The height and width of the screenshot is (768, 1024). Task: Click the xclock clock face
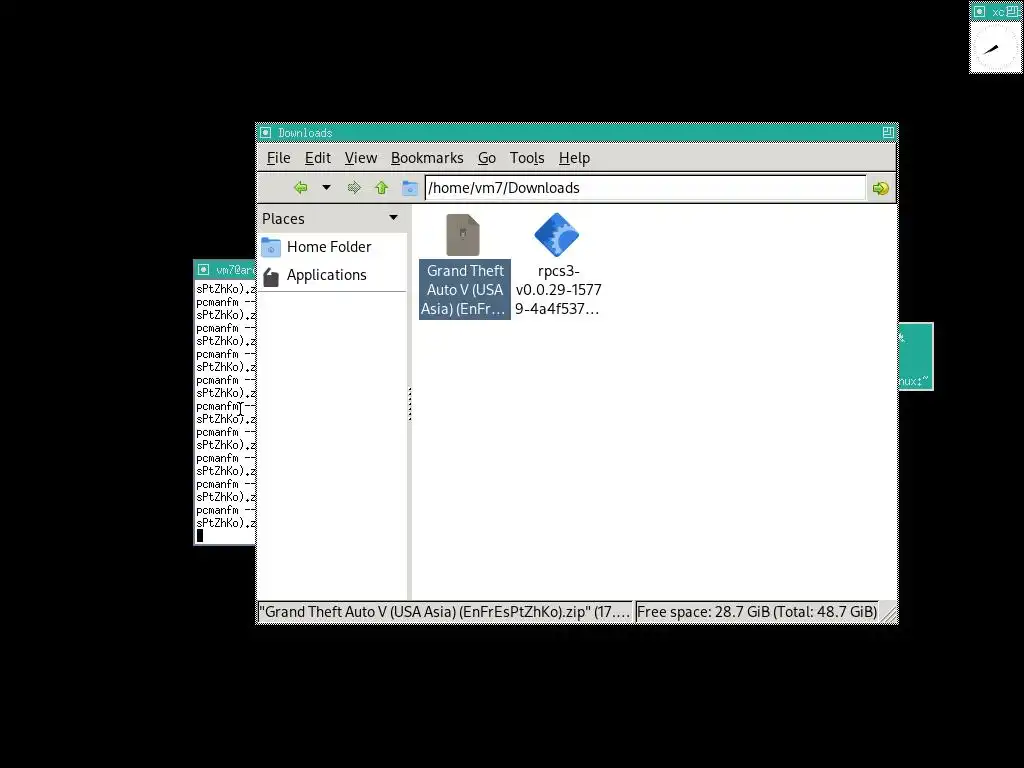pyautogui.click(x=995, y=48)
